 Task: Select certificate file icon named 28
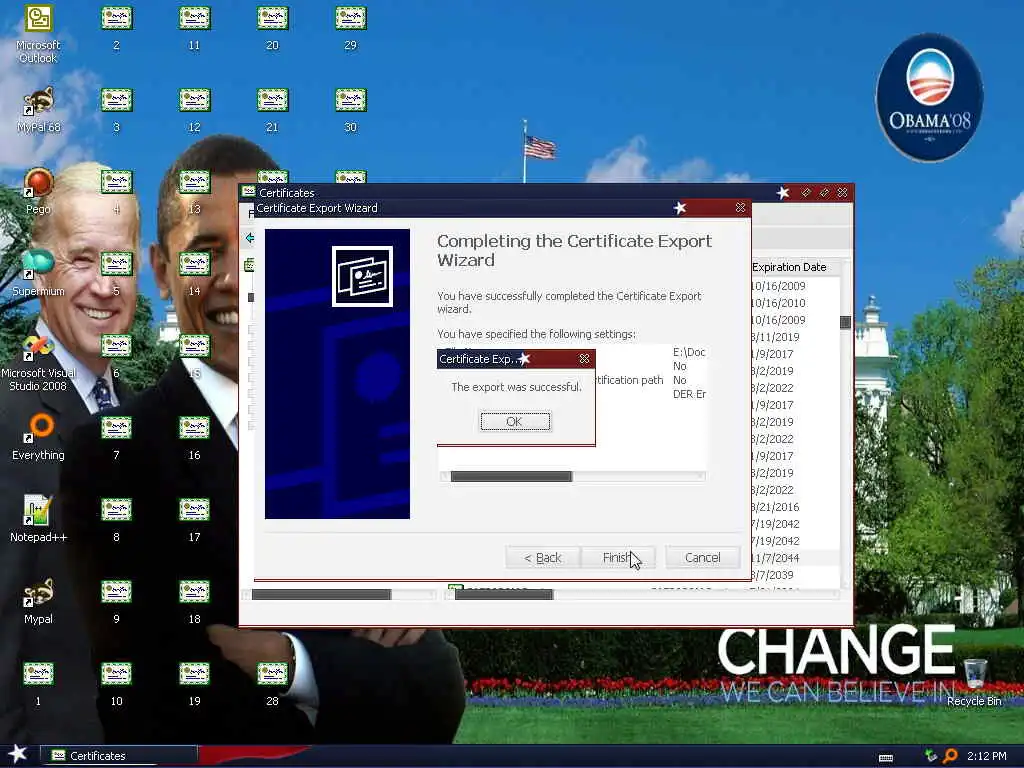pos(272,683)
